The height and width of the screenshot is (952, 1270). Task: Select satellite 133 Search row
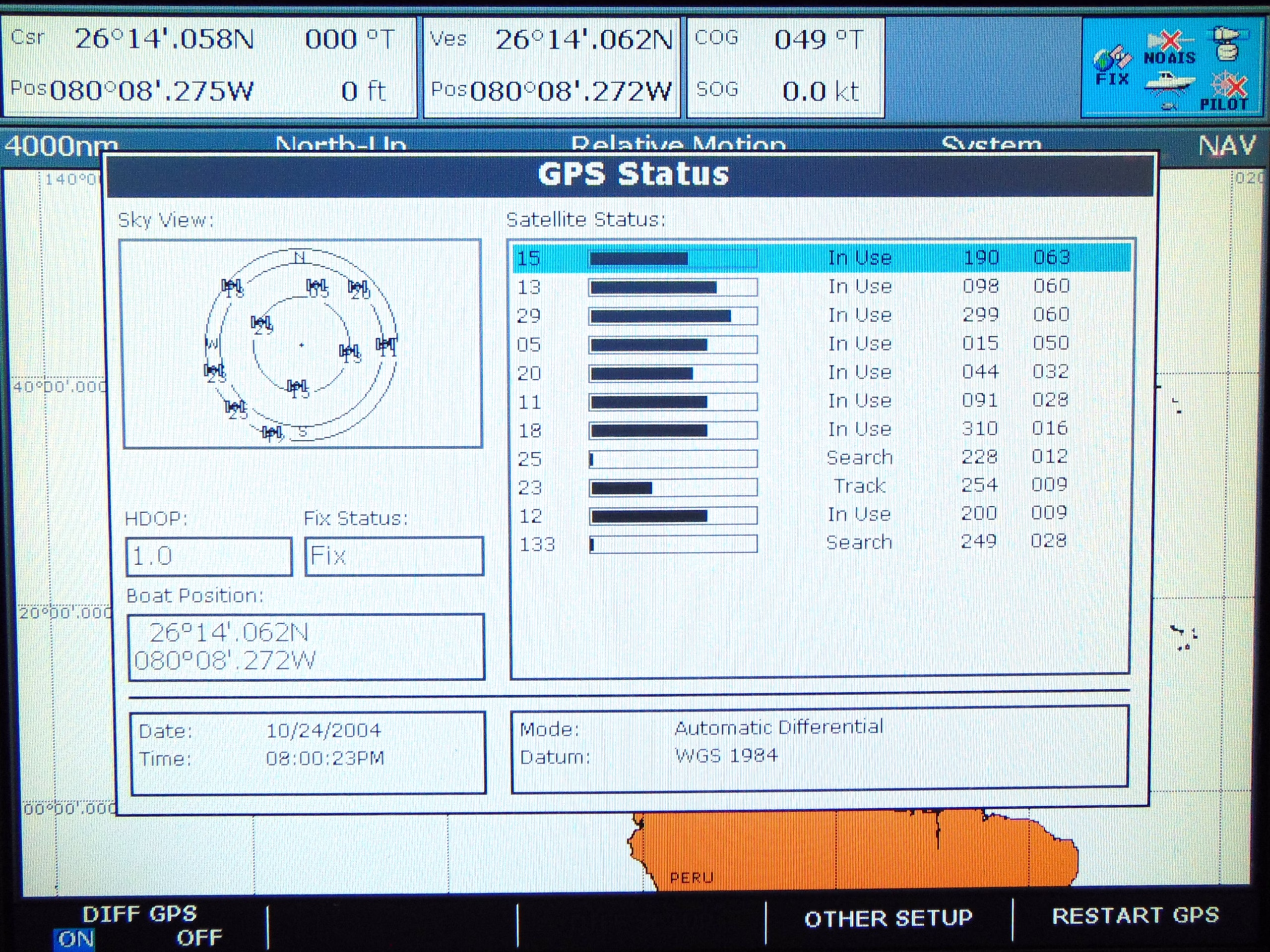click(x=821, y=543)
